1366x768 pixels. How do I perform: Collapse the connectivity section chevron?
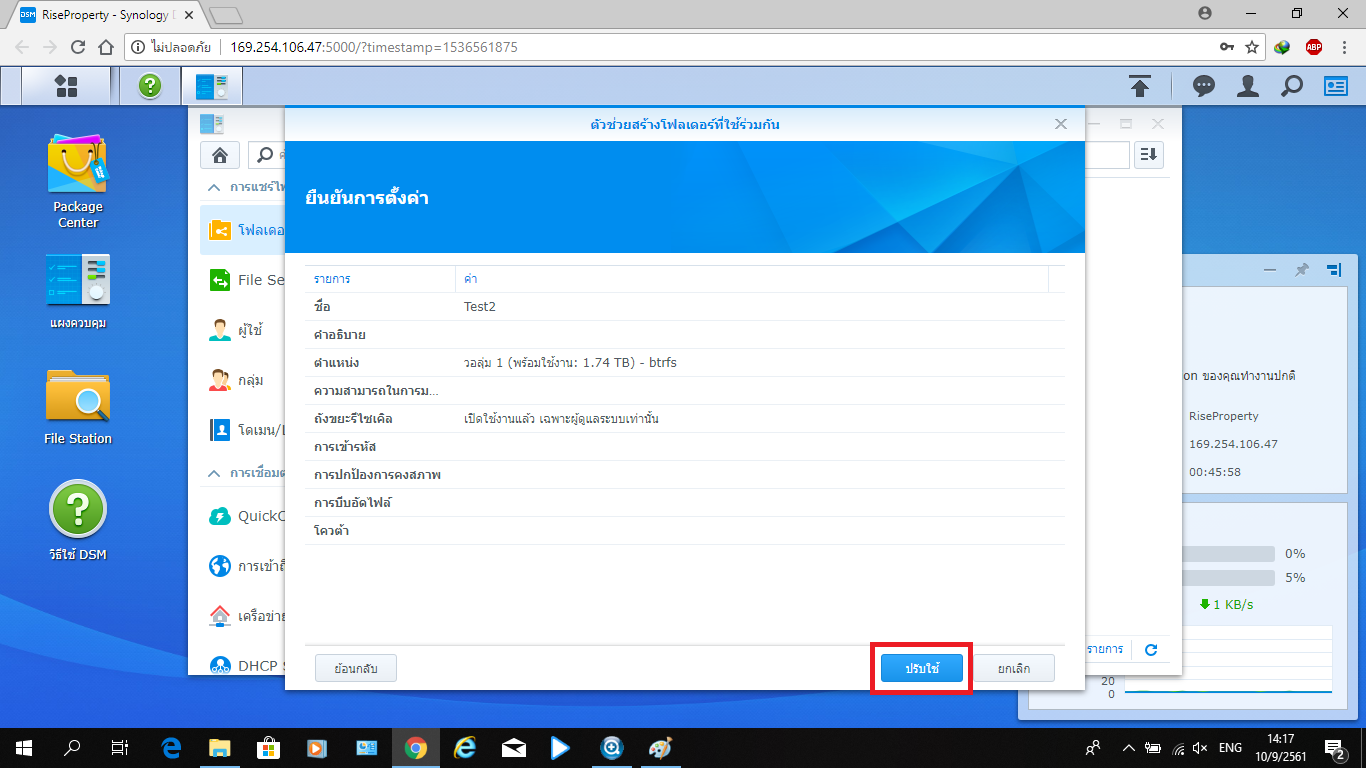click(x=213, y=473)
